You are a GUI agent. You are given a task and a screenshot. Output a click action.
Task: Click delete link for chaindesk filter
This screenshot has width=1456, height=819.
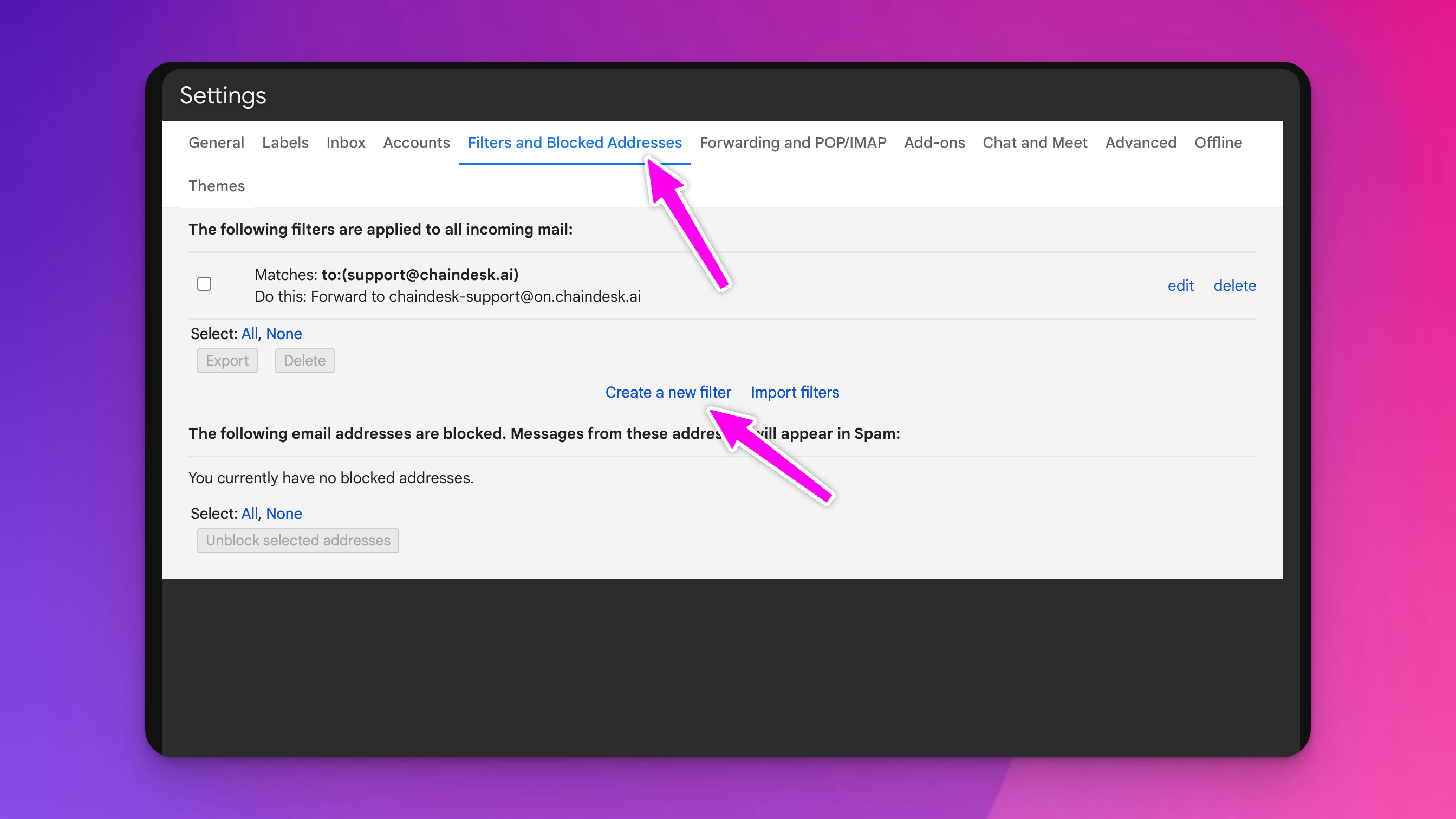click(1234, 285)
